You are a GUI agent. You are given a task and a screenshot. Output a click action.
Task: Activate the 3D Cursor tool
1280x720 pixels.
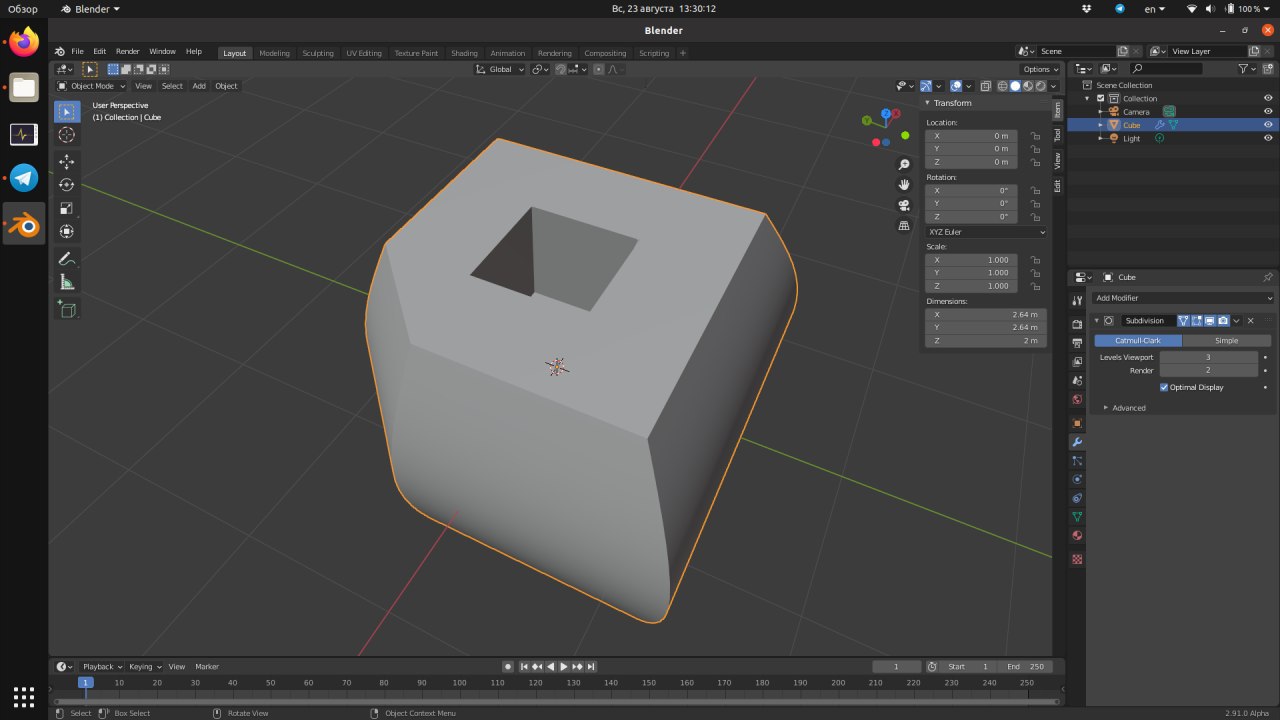(67, 135)
